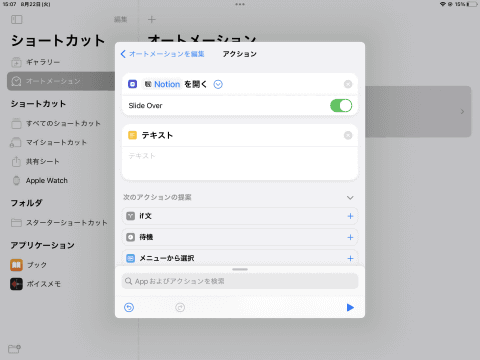480x360 pixels.
Task: Toggle the Slide Over switch
Action: point(341,106)
